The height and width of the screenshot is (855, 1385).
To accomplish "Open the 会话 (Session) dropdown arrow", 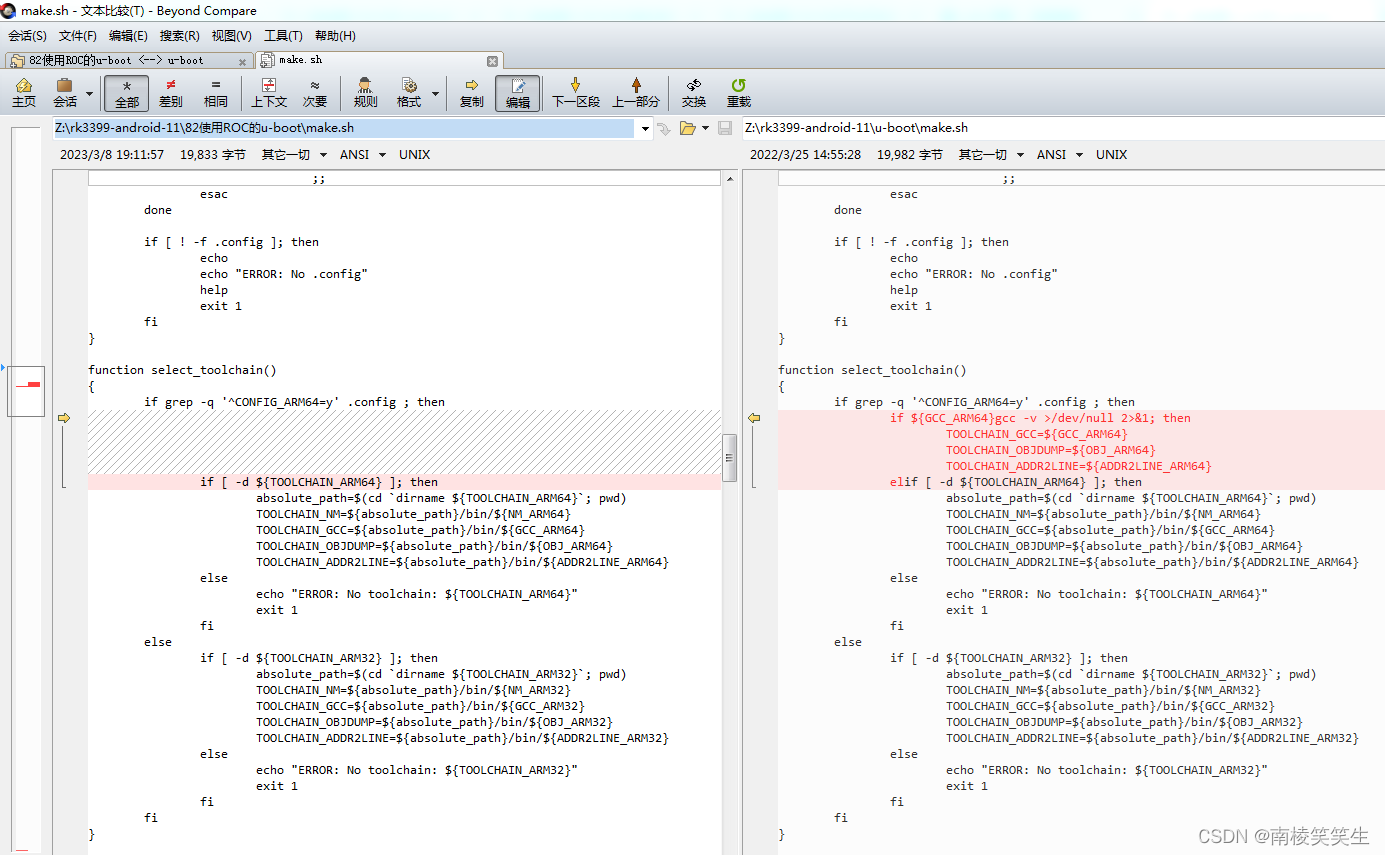I will [90, 94].
